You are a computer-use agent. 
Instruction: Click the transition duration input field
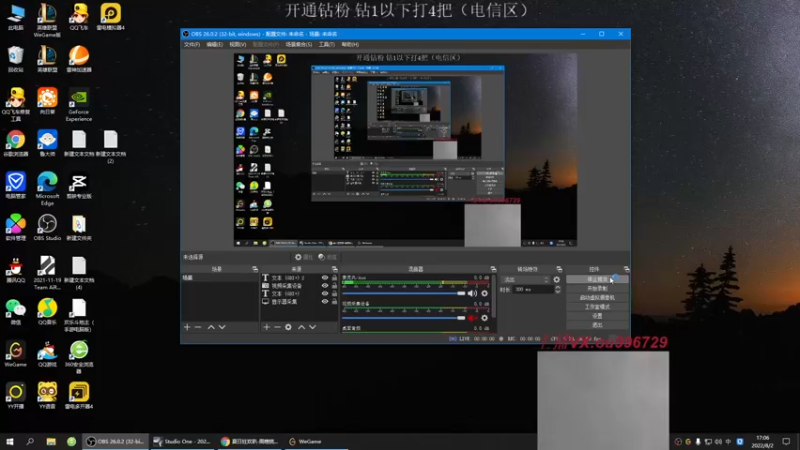tap(533, 289)
